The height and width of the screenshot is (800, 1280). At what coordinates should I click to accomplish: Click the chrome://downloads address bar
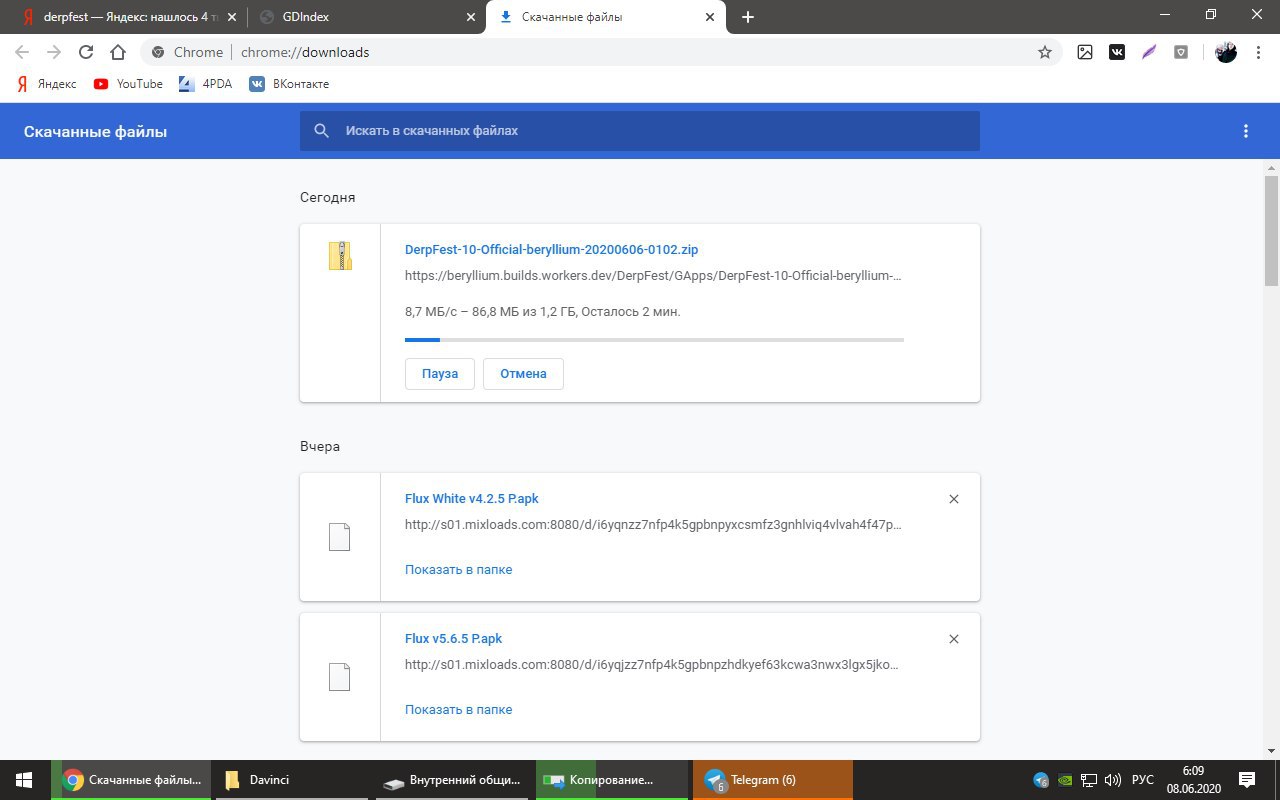pyautogui.click(x=600, y=52)
